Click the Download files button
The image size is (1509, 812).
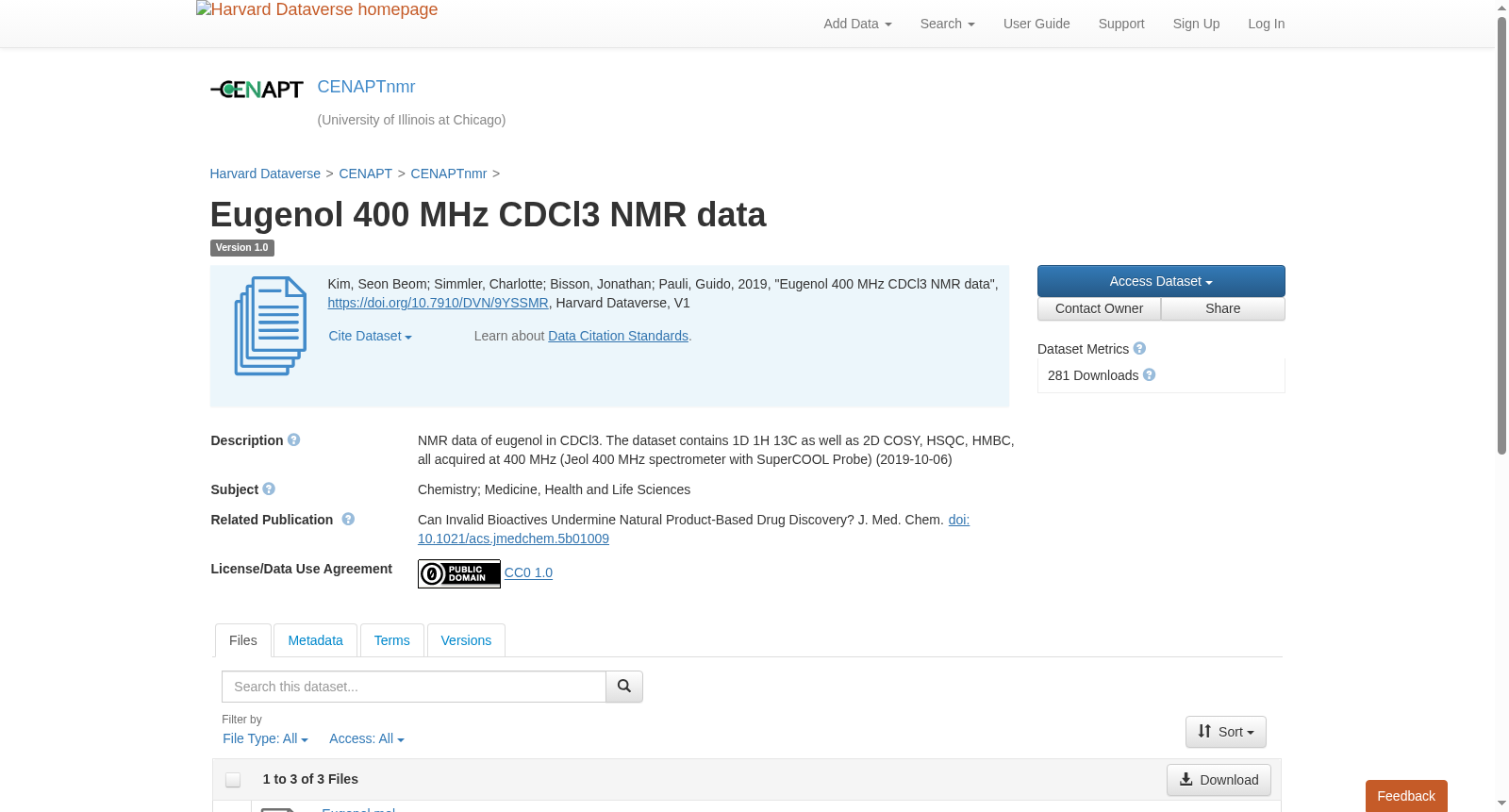[x=1219, y=780]
